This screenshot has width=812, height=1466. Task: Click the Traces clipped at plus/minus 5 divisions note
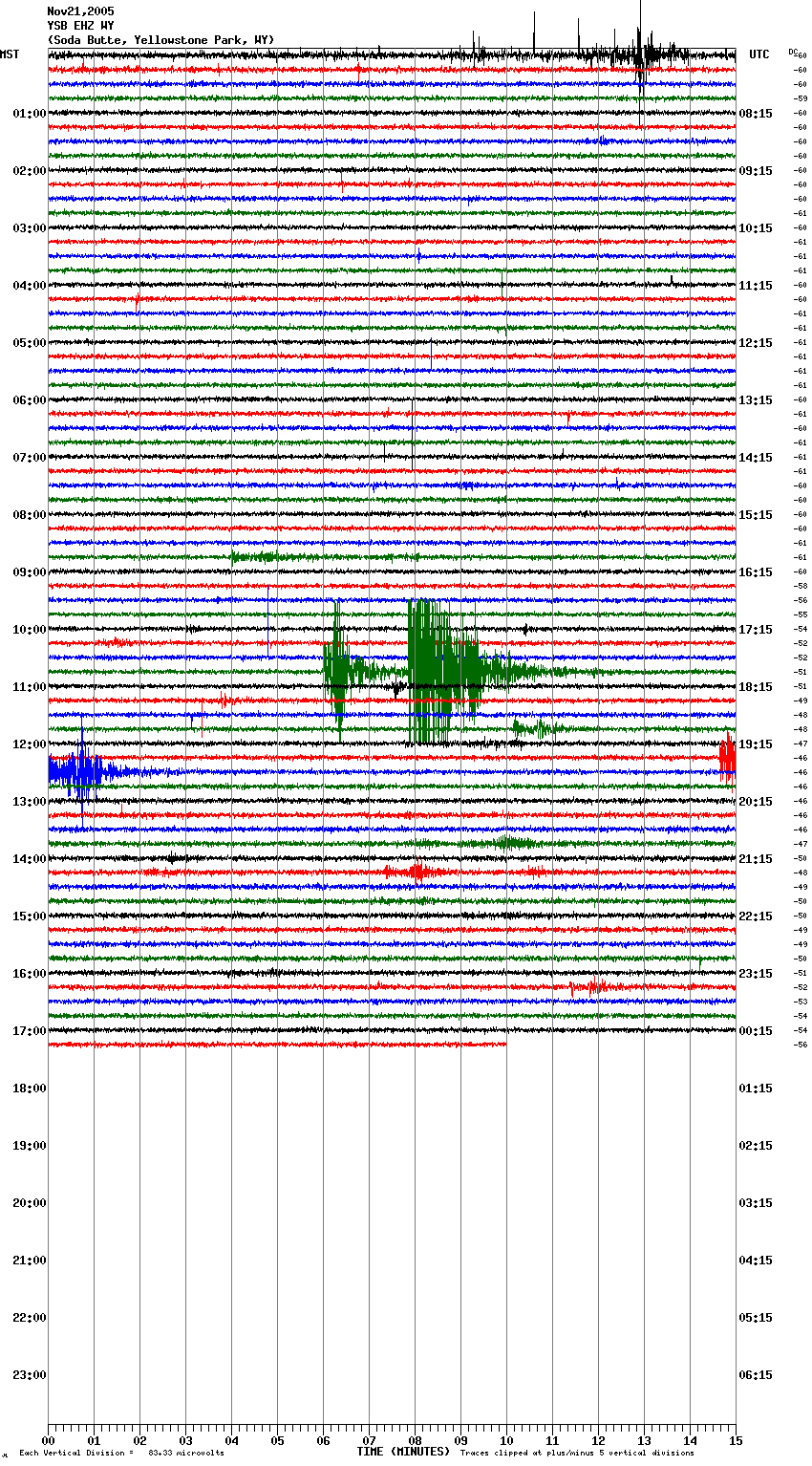click(x=577, y=1454)
